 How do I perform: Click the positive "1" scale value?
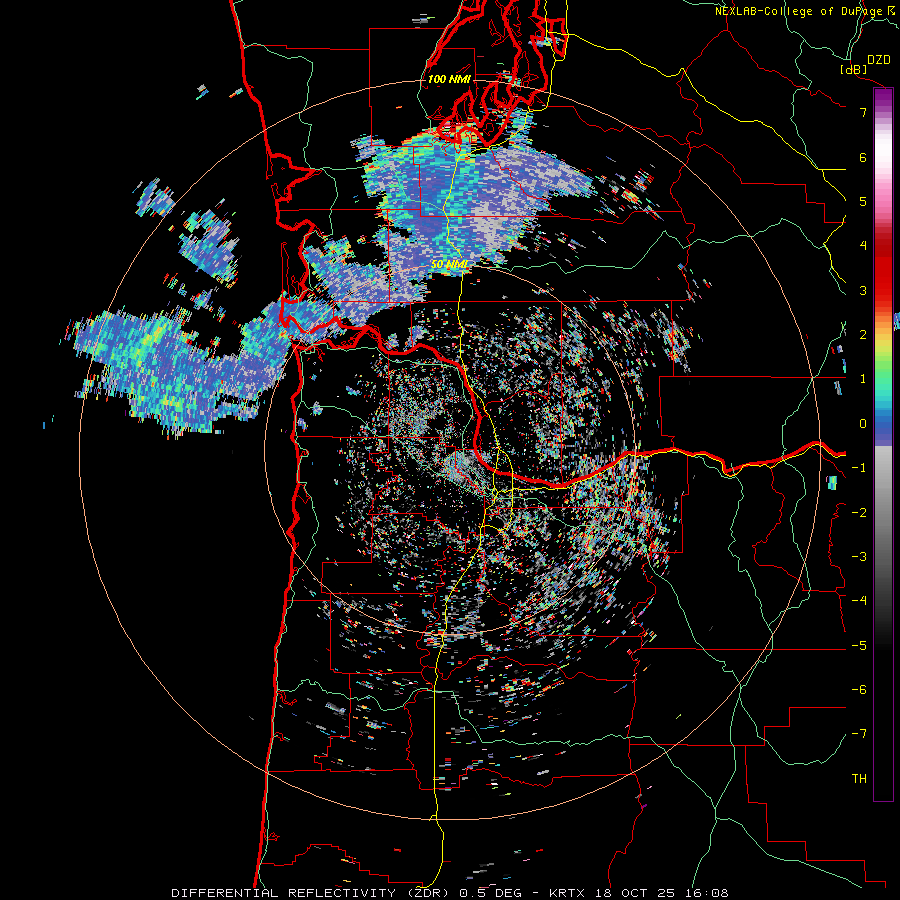pyautogui.click(x=863, y=379)
